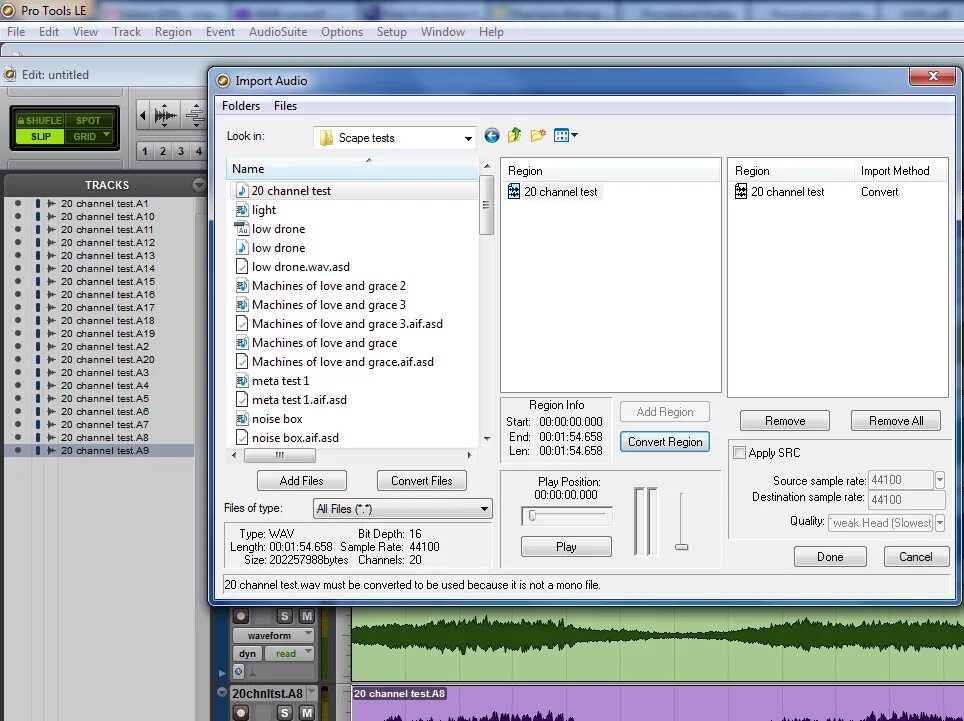Click the audio waveform vertical zoom icon
This screenshot has height=721, width=964.
(164, 115)
